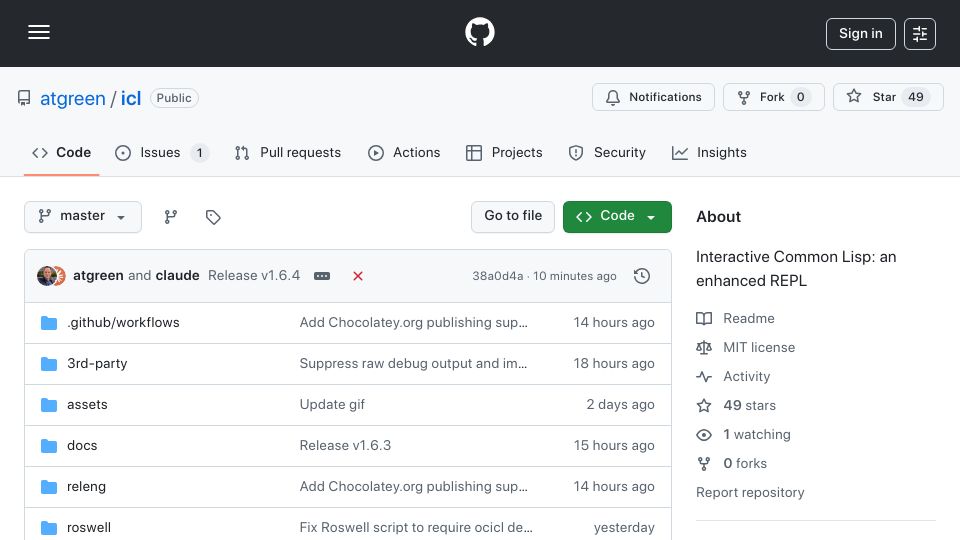
Task: Expand the master branch dropdown
Action: [83, 217]
